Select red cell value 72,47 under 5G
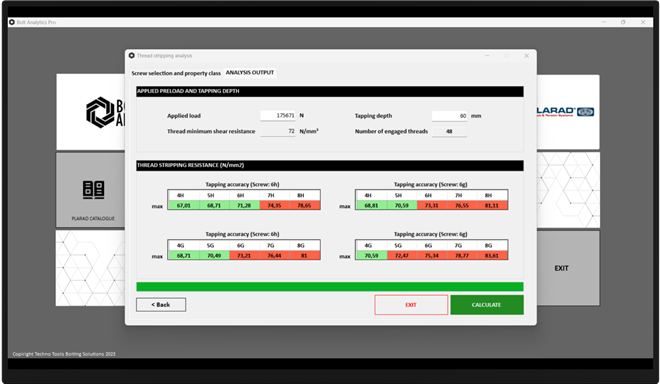Screen dimensions: 660x384 pyautogui.click(x=402, y=256)
